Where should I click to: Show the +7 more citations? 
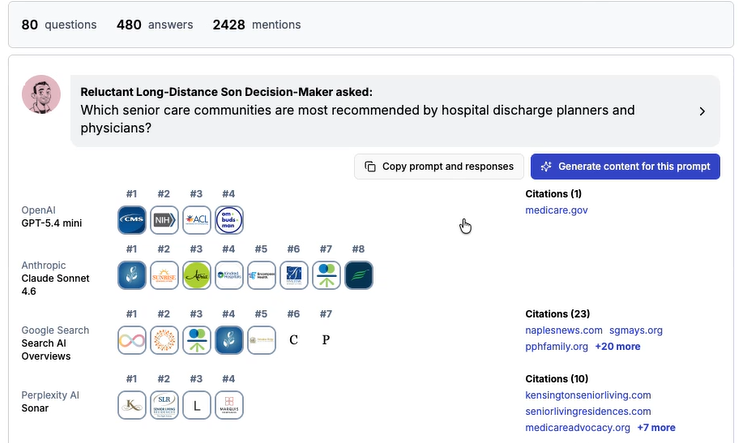pyautogui.click(x=656, y=428)
